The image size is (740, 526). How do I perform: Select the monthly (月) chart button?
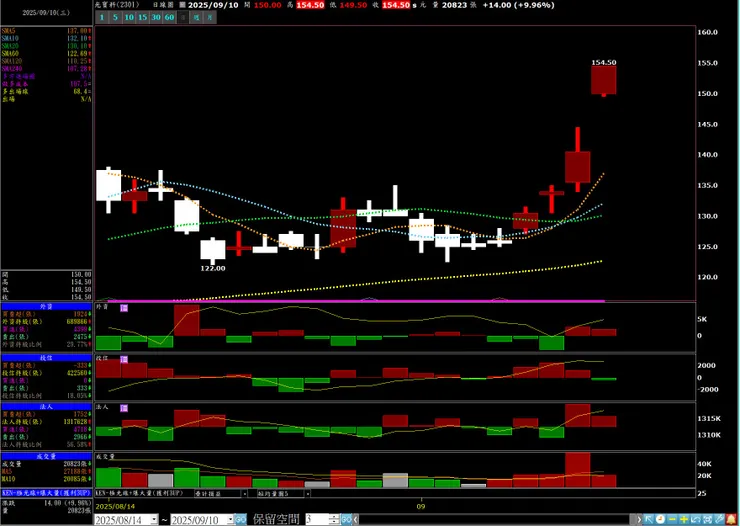click(210, 17)
